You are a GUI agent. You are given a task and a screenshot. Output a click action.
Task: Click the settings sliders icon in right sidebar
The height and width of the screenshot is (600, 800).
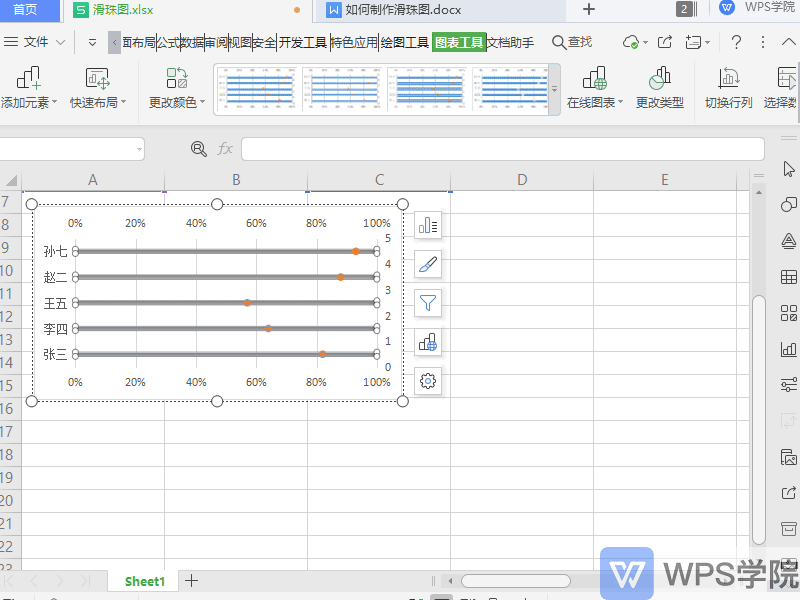coord(789,384)
